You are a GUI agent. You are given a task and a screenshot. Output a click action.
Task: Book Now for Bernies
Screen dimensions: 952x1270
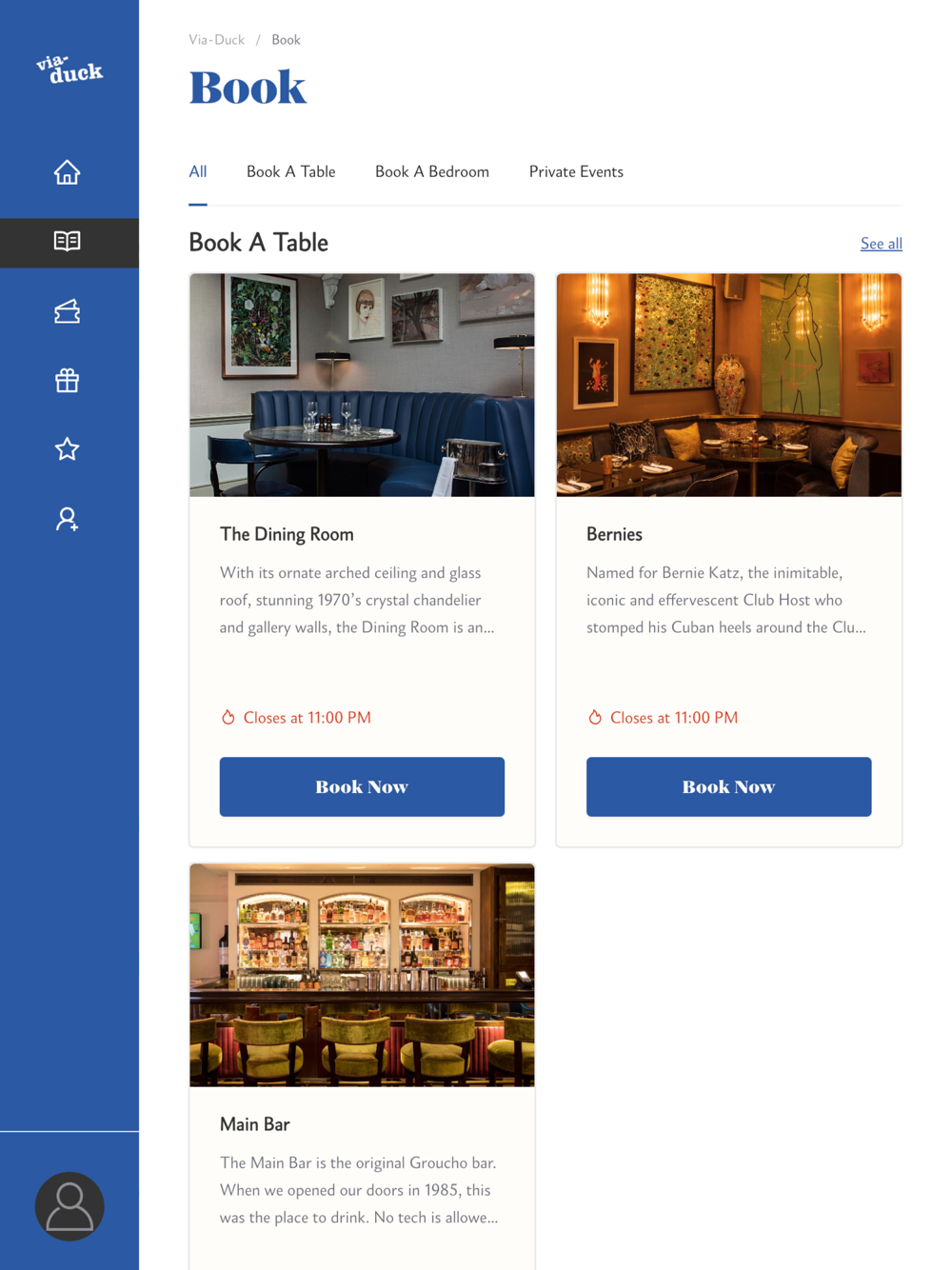coord(728,786)
